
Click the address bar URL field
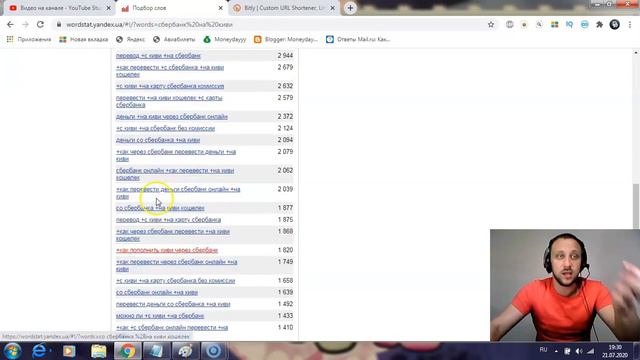coord(269,24)
